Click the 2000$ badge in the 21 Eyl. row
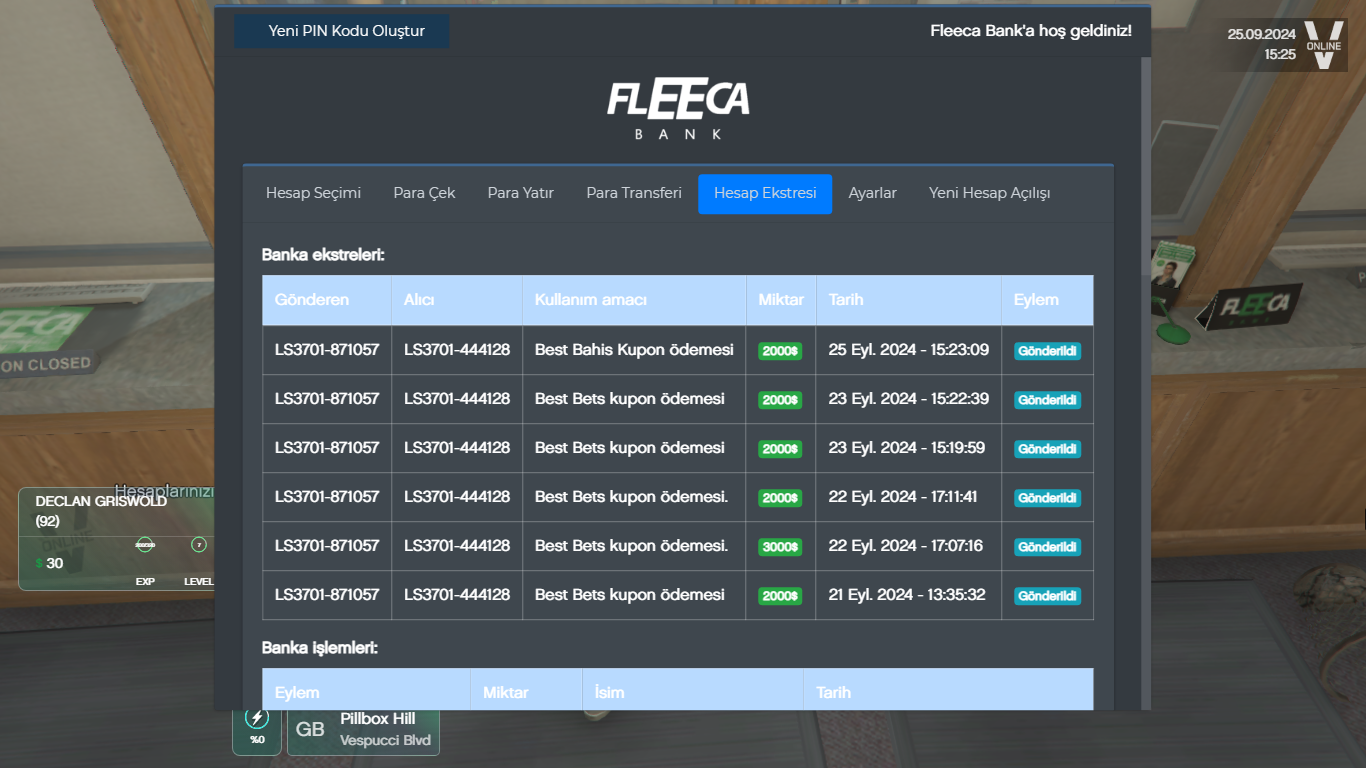Viewport: 1366px width, 768px height. click(x=780, y=596)
